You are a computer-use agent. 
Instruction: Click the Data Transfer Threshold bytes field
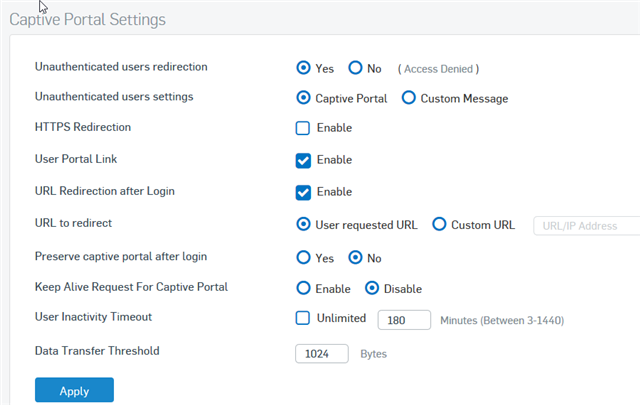click(322, 353)
